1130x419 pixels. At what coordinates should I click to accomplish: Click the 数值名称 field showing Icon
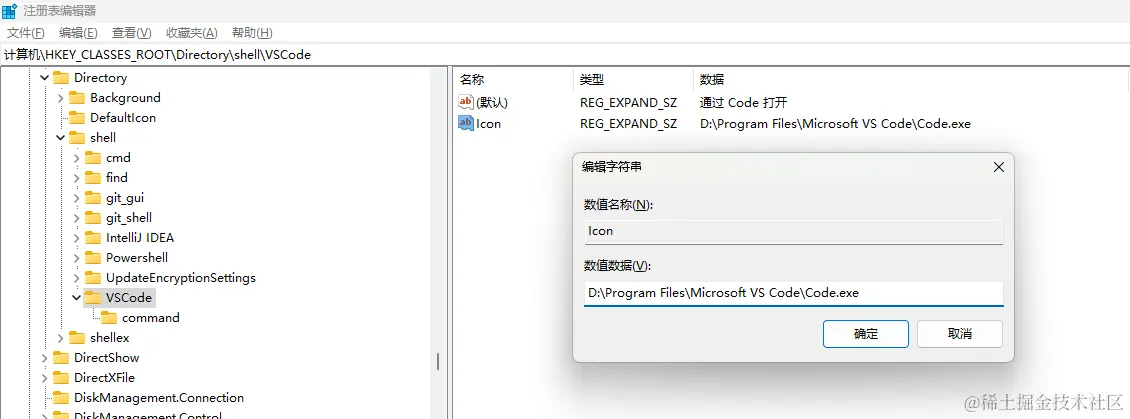pyautogui.click(x=793, y=231)
